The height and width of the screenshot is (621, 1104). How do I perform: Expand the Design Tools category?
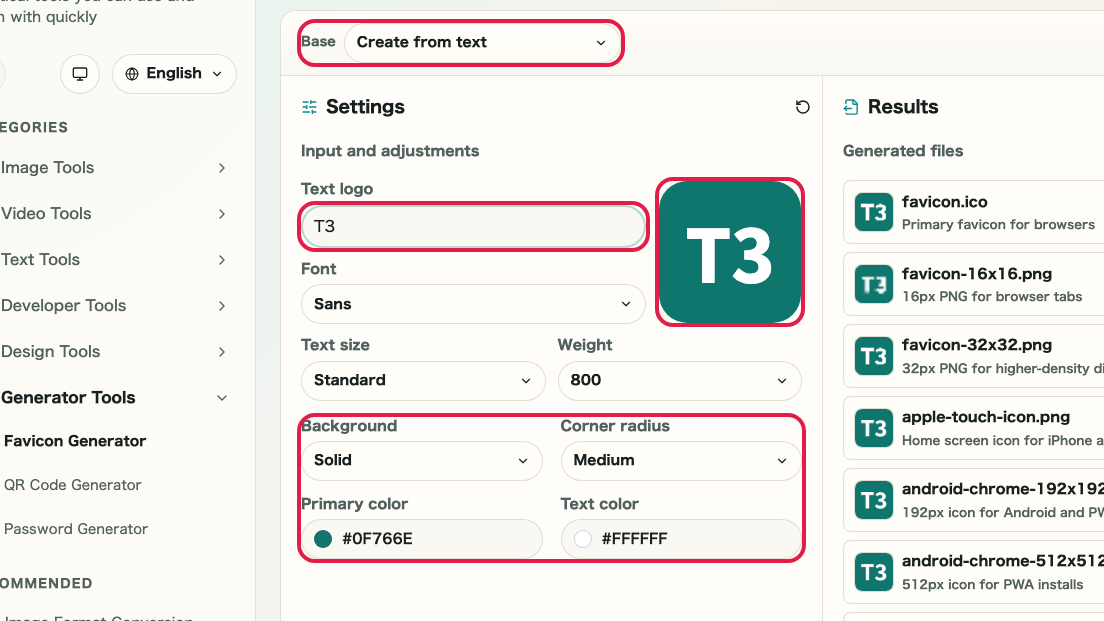(x=113, y=351)
